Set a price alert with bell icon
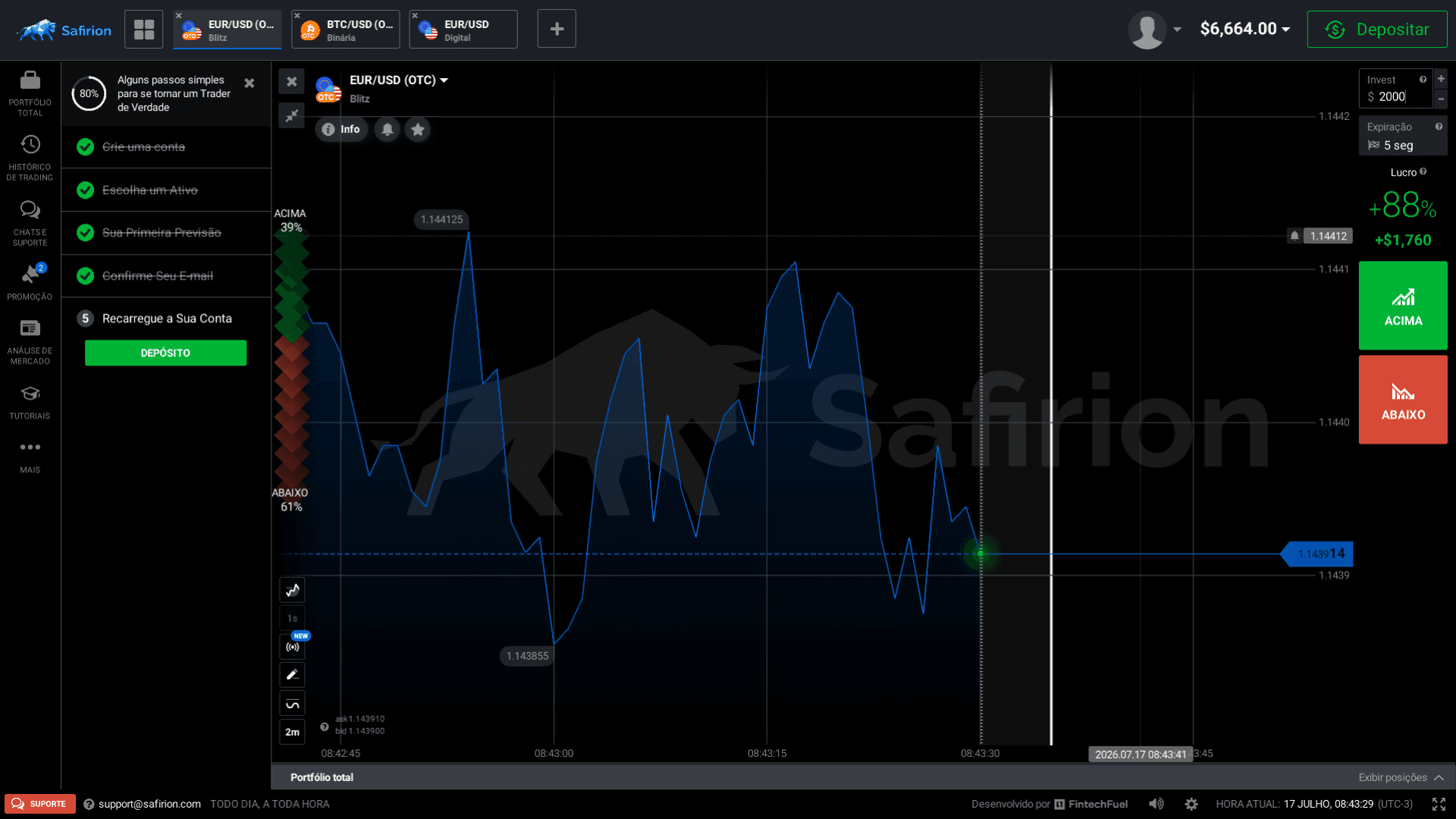 [x=388, y=129]
